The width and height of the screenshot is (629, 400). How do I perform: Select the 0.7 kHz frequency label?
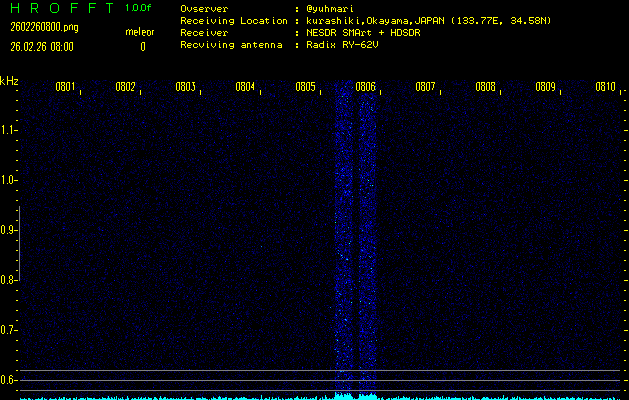coord(9,330)
